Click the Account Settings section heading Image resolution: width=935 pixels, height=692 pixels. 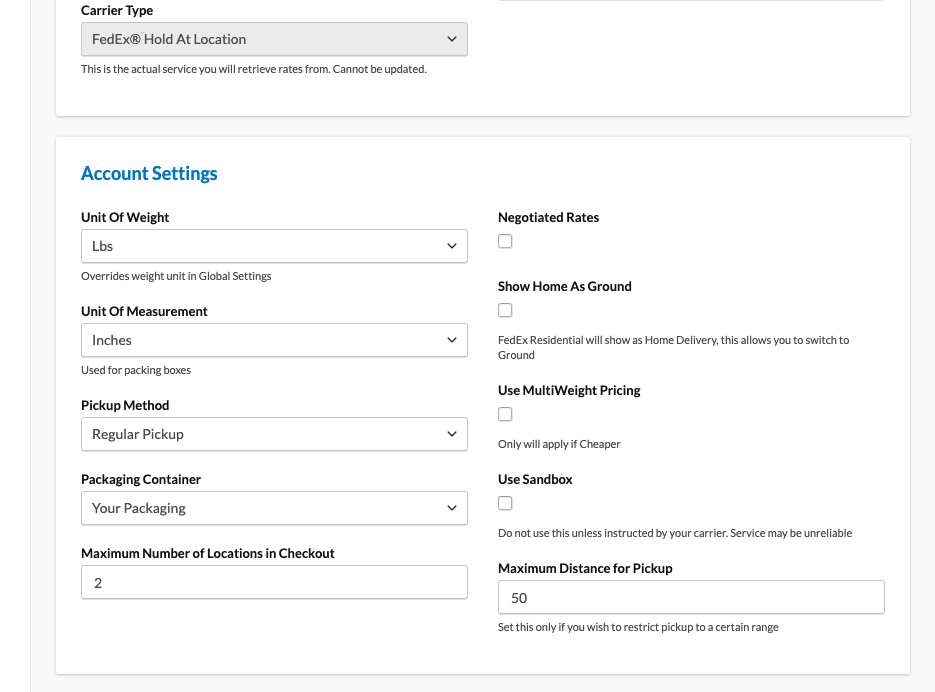[x=149, y=174]
